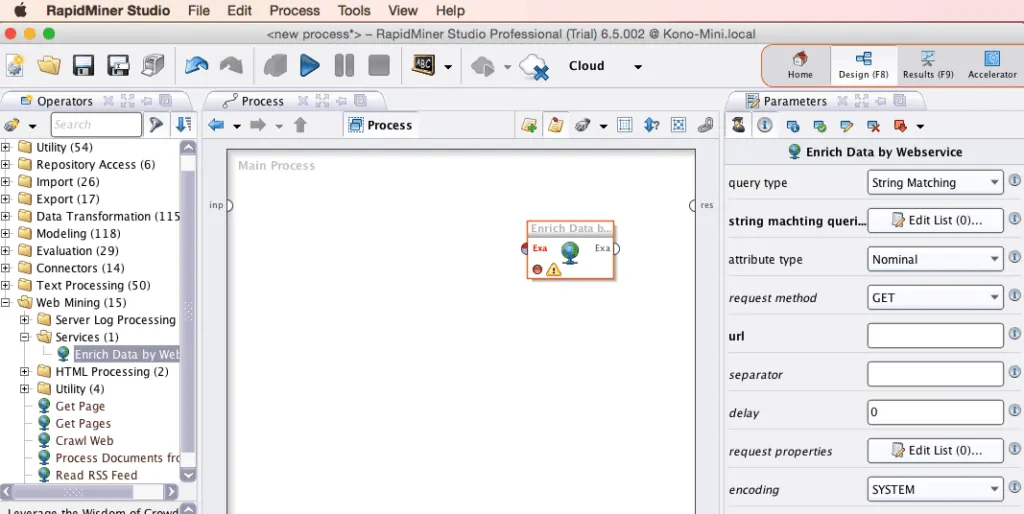
Task: Click the delay value field
Action: [935, 413]
